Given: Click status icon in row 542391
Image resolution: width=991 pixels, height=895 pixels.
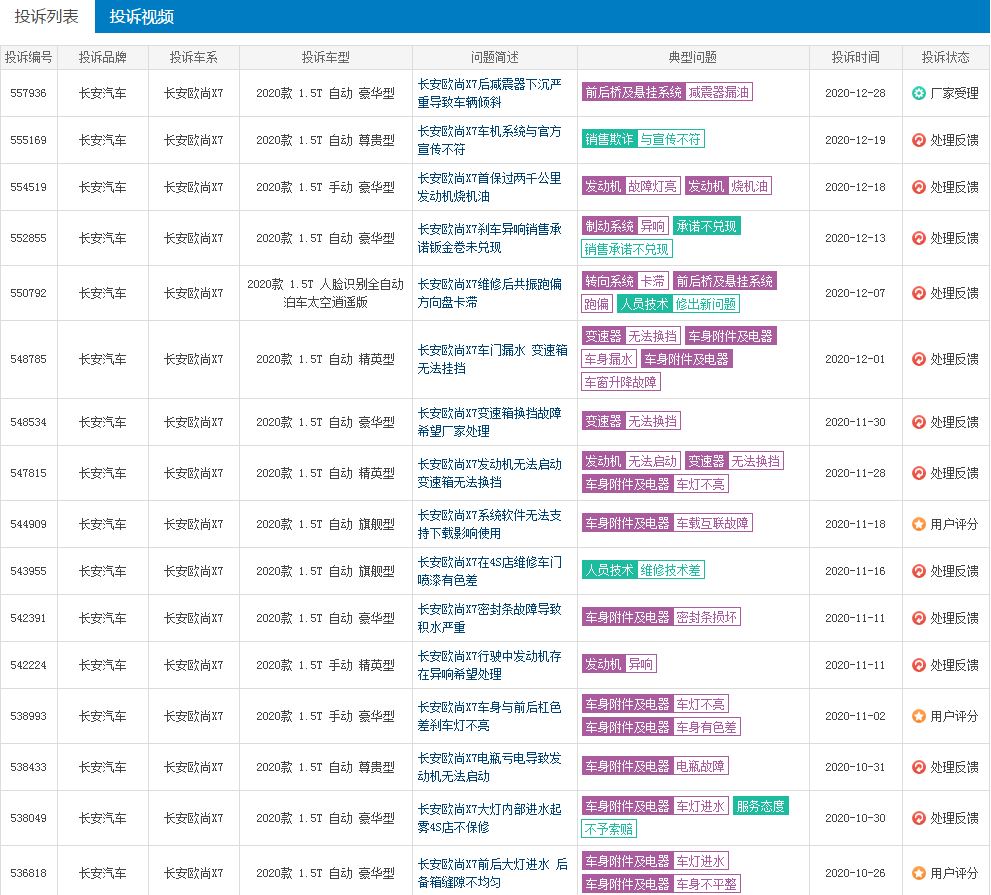Looking at the screenshot, I should pos(919,618).
